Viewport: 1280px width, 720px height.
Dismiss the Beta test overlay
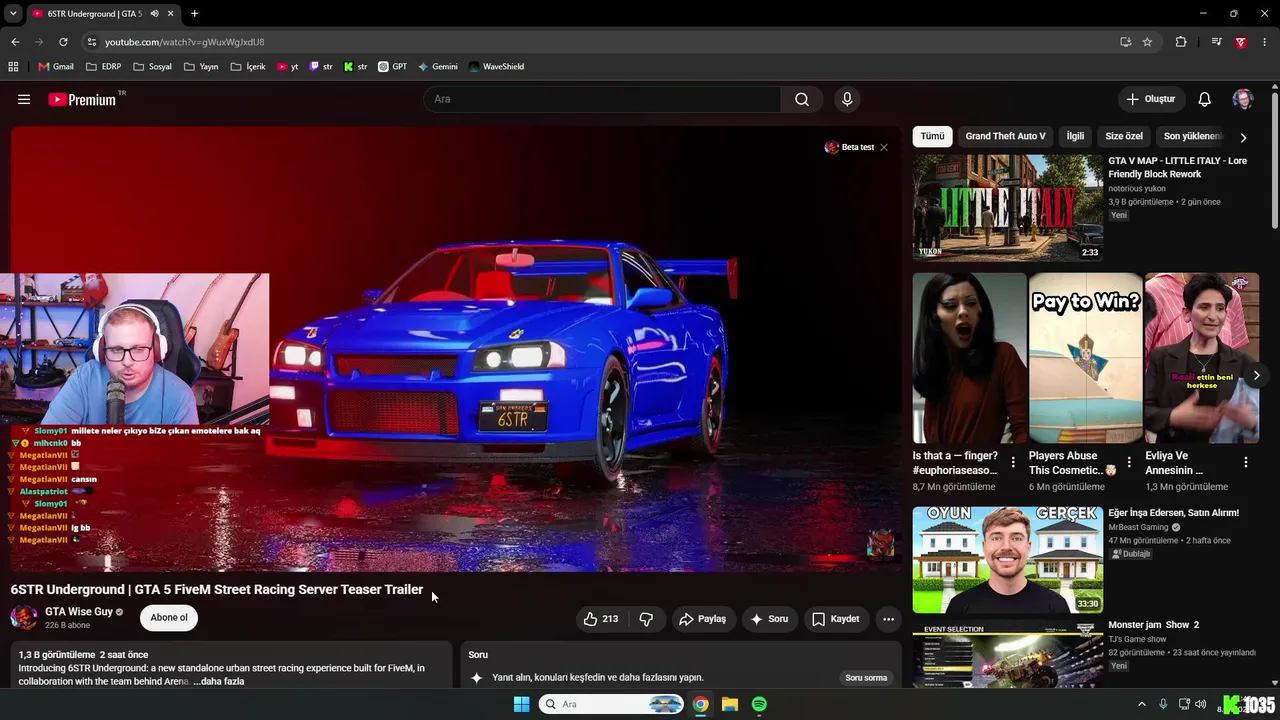tap(884, 147)
